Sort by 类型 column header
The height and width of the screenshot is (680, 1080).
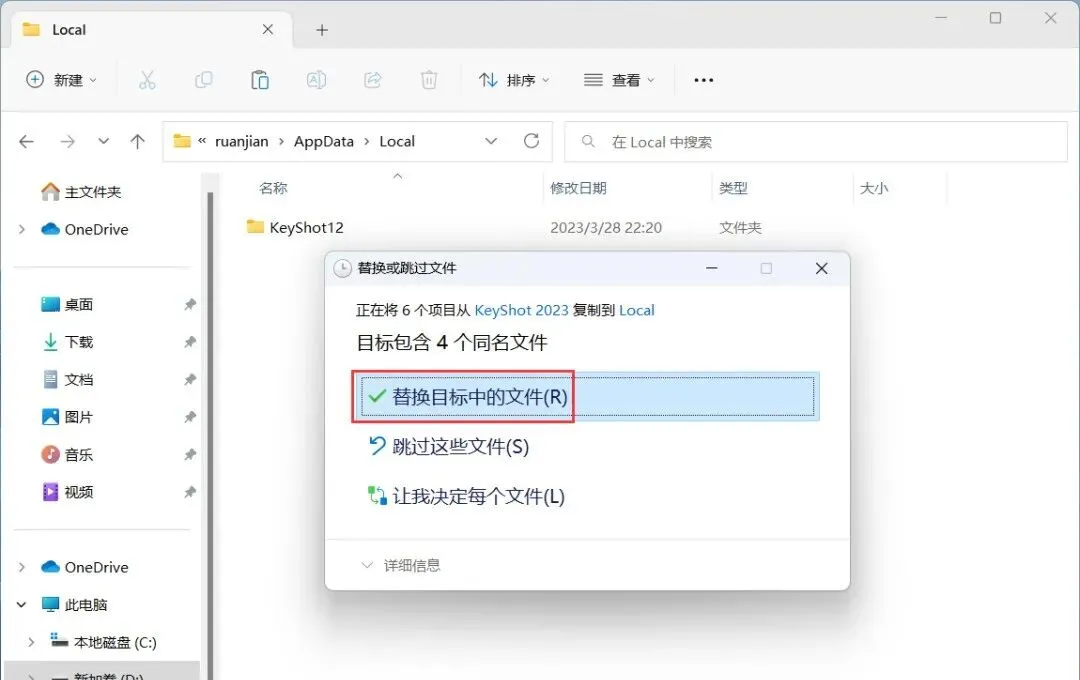733,188
